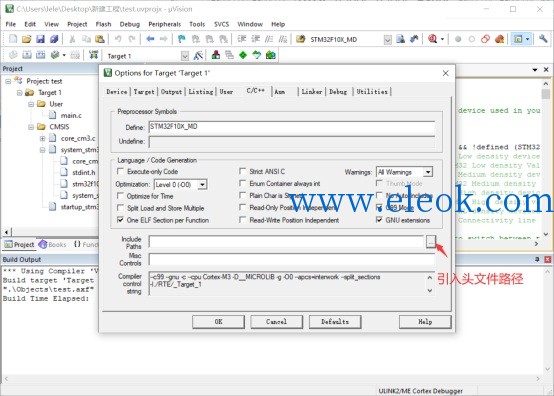
Task: Click the Navigate Backward blue arrow
Action: click(150, 39)
